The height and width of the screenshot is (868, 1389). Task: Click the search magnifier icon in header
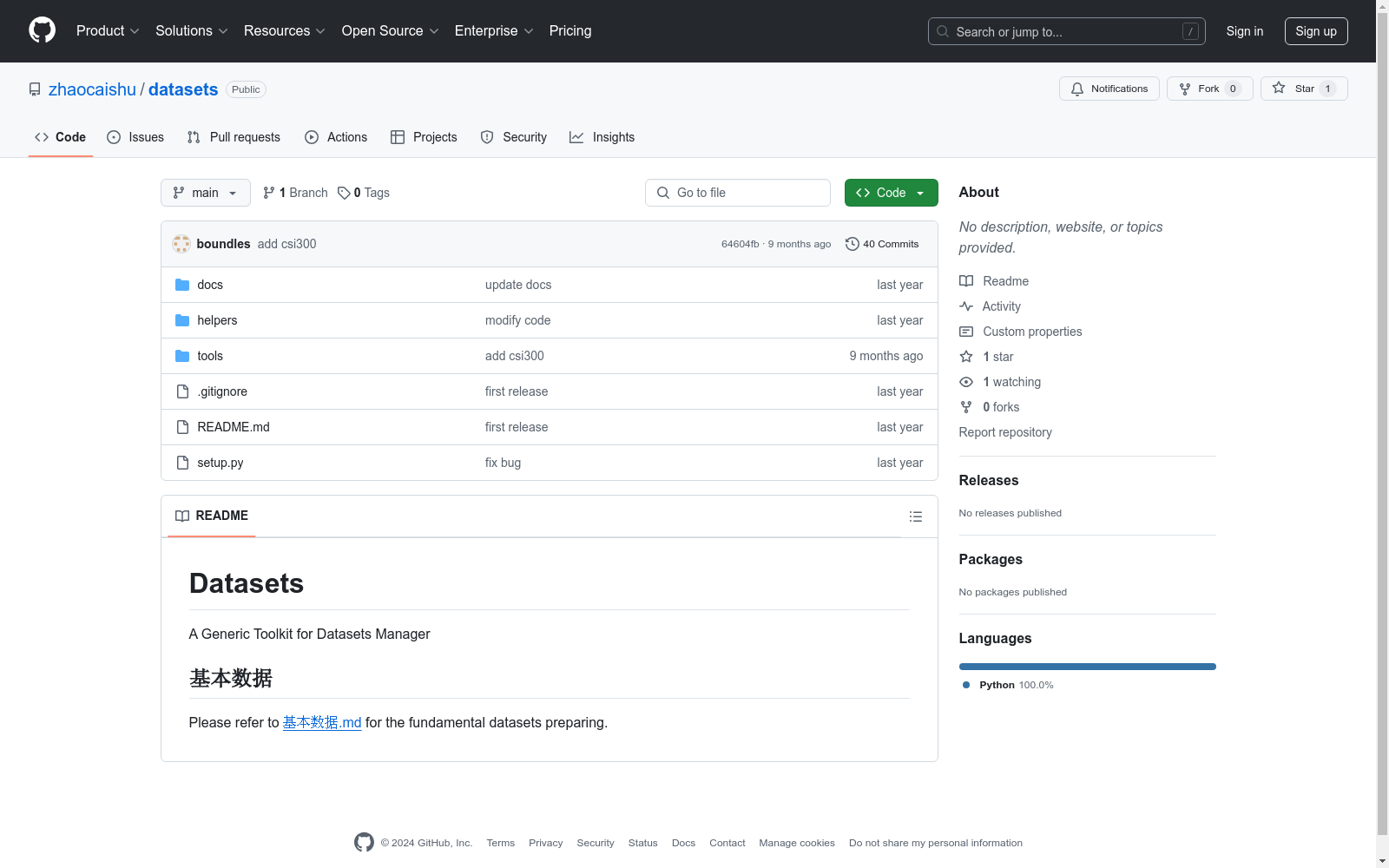click(943, 31)
